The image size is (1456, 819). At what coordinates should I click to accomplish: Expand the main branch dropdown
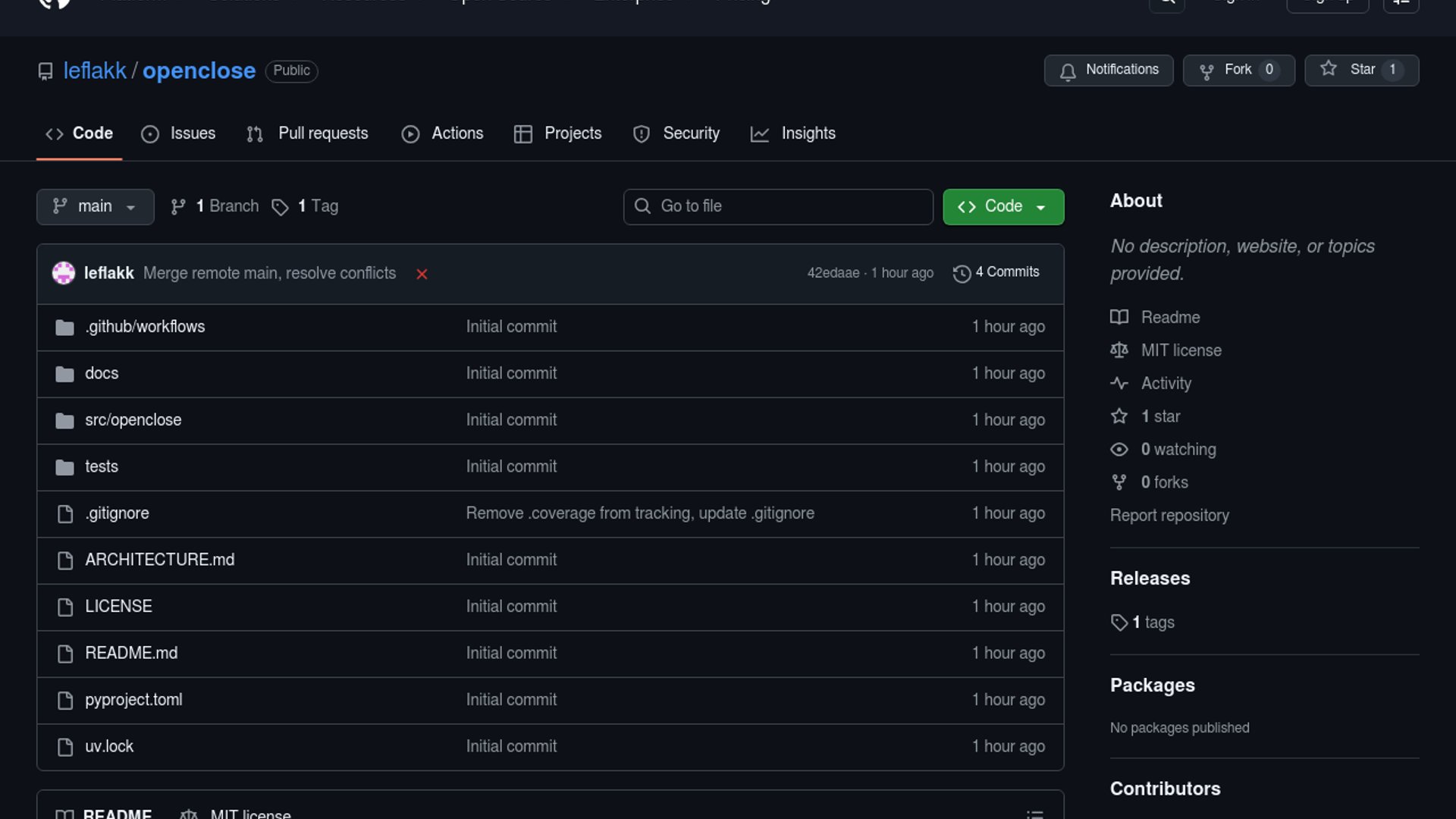click(x=95, y=206)
